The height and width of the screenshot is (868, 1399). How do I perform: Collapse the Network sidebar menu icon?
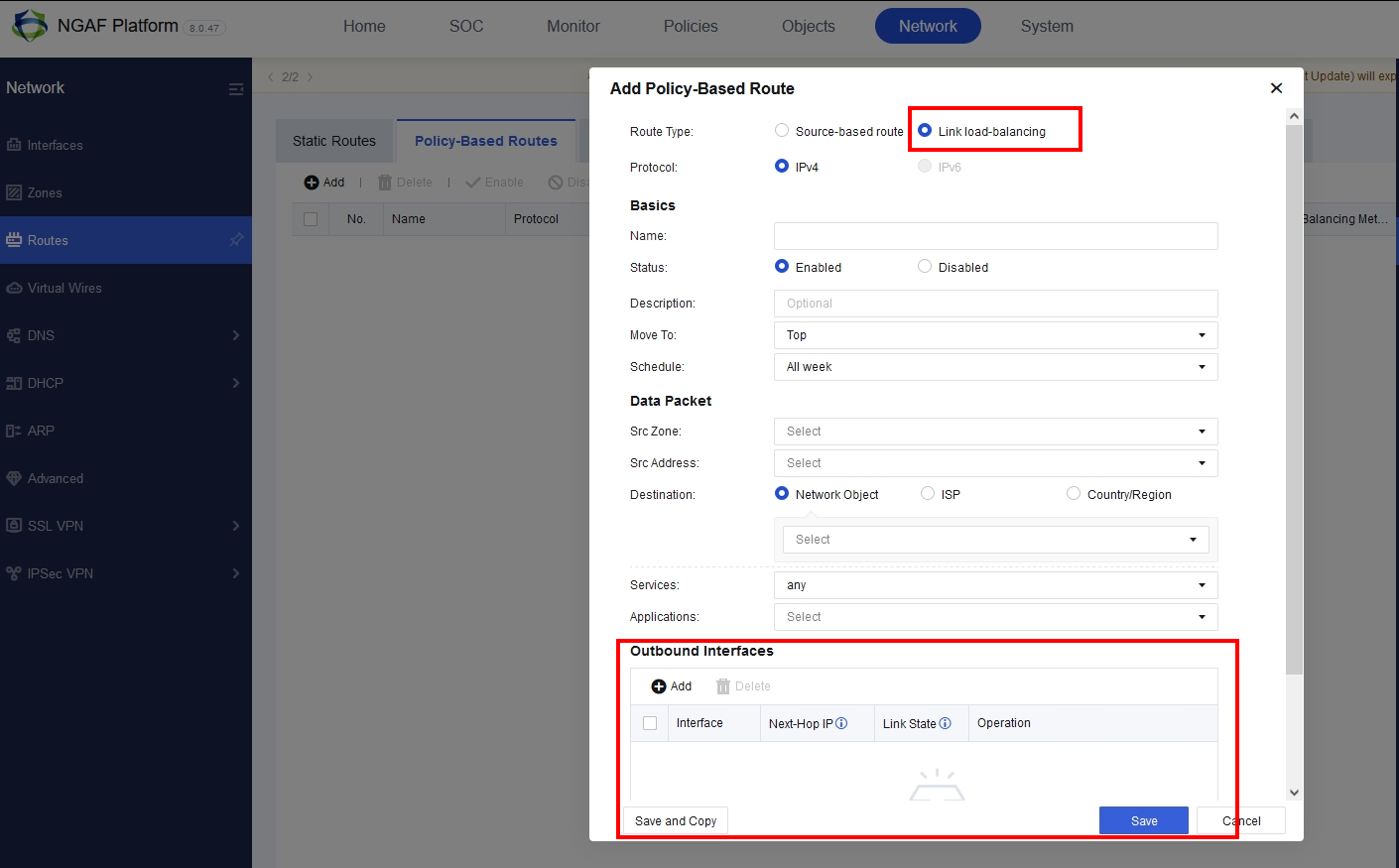coord(236,89)
